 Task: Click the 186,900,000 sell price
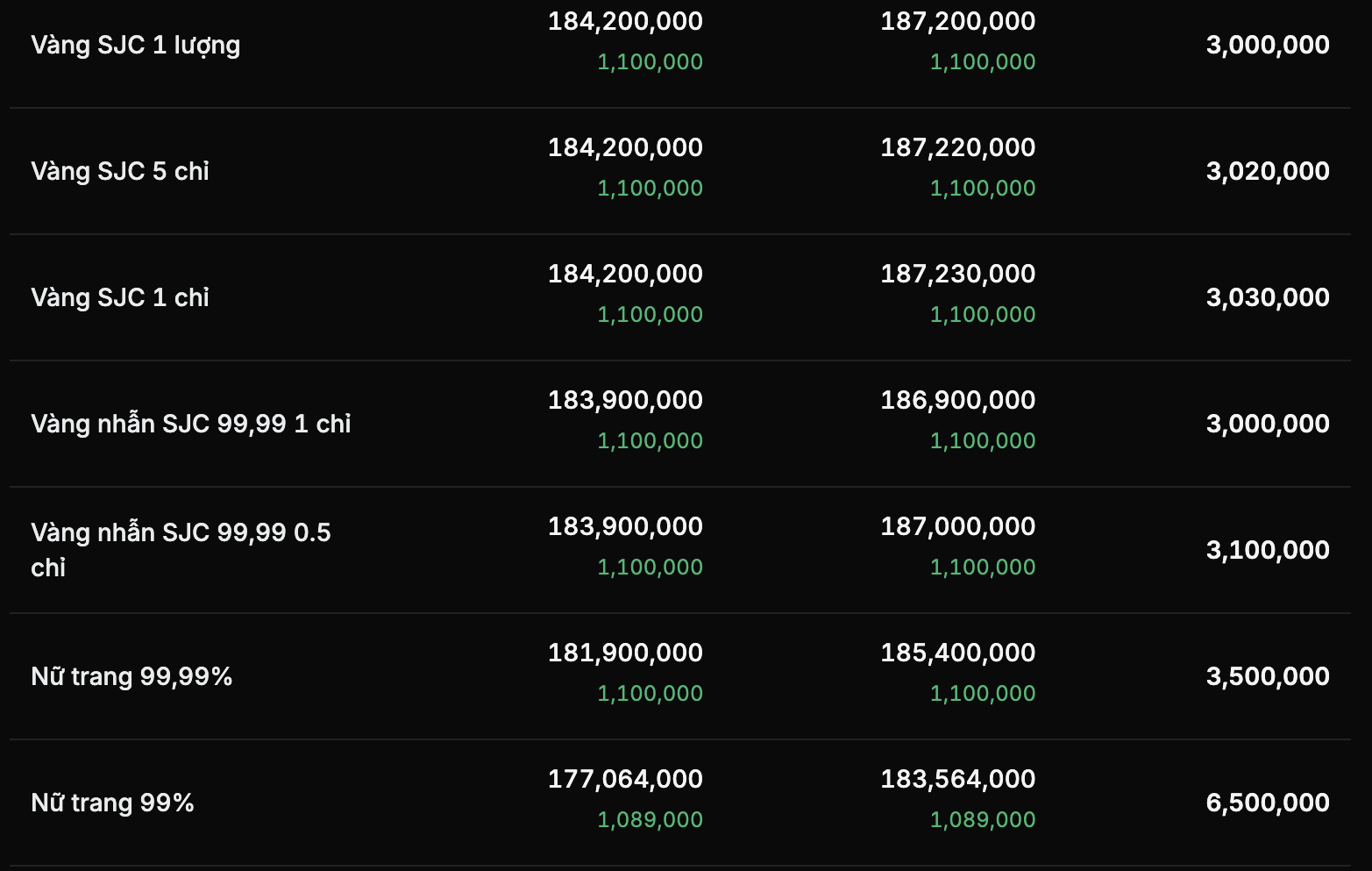coord(957,400)
